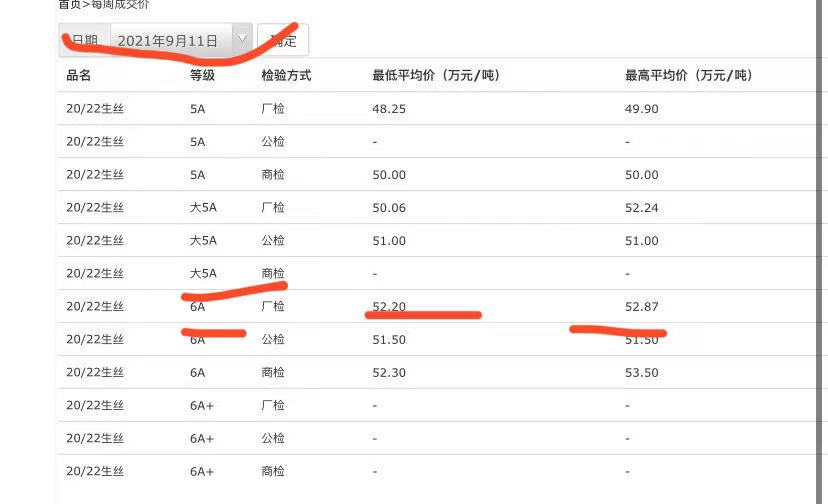Click the 最高平均价 column header

click(688, 76)
